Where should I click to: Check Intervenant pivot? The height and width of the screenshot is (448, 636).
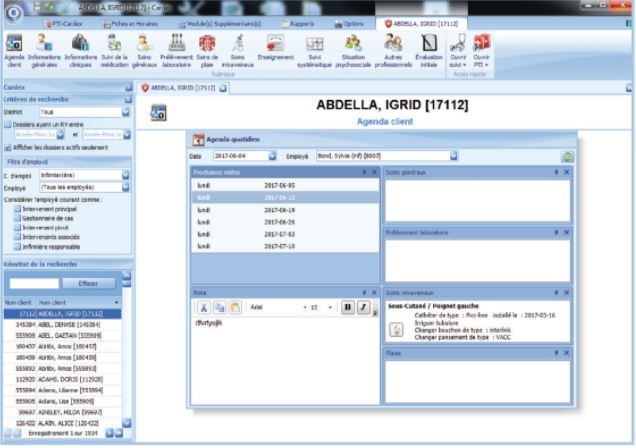point(17,228)
